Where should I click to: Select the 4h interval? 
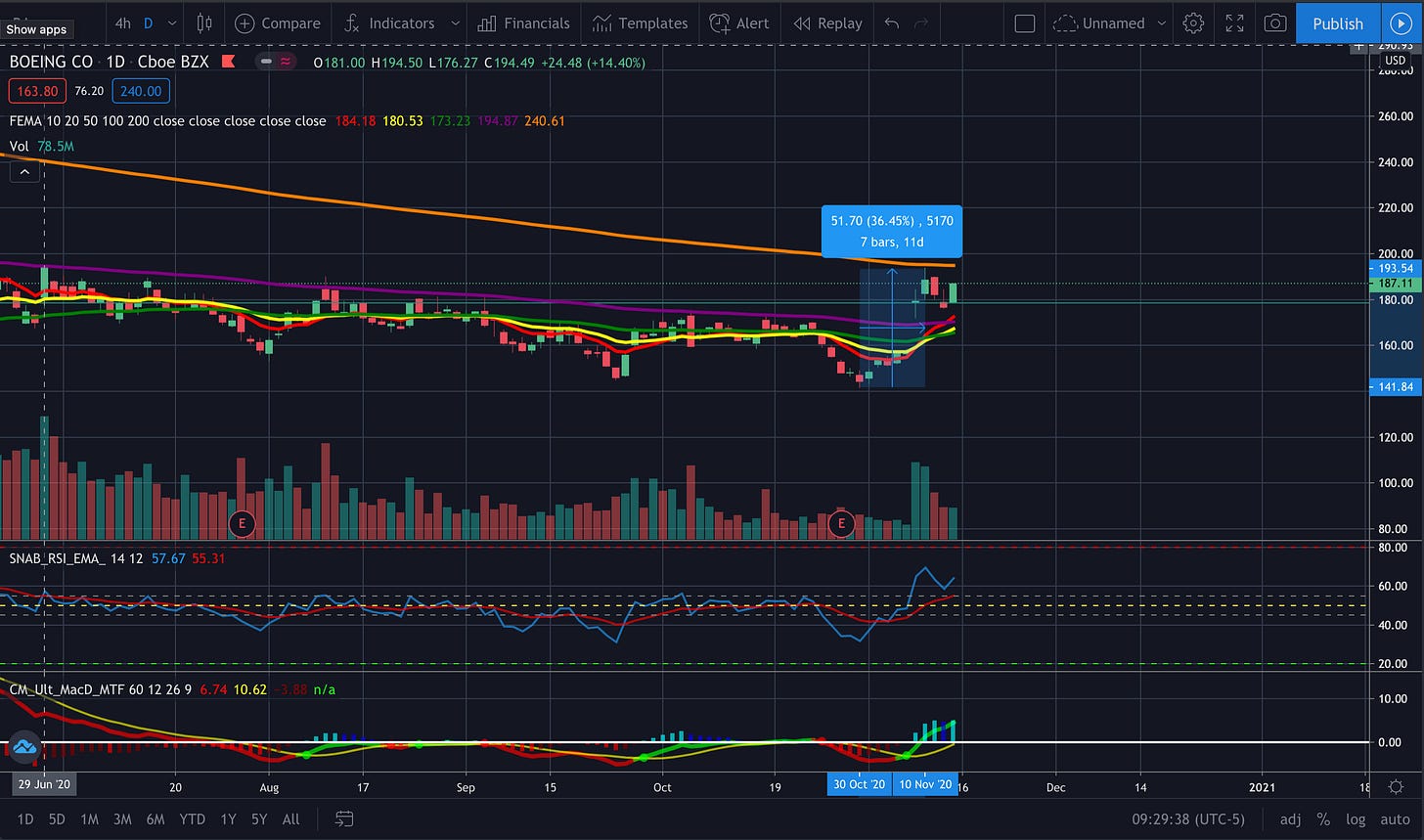click(122, 22)
